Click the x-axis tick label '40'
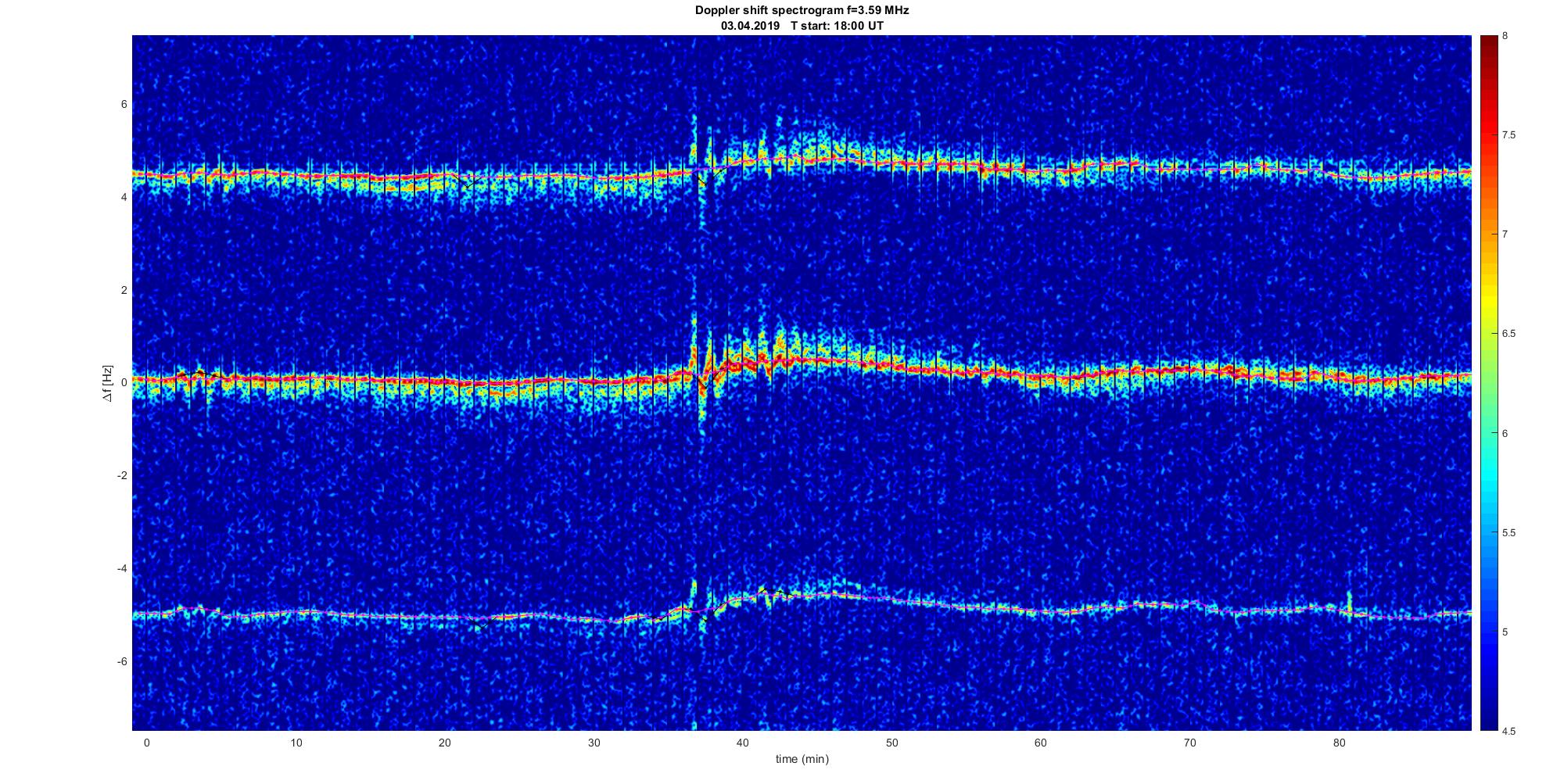Viewport: 1564px width, 784px height. pos(742,743)
